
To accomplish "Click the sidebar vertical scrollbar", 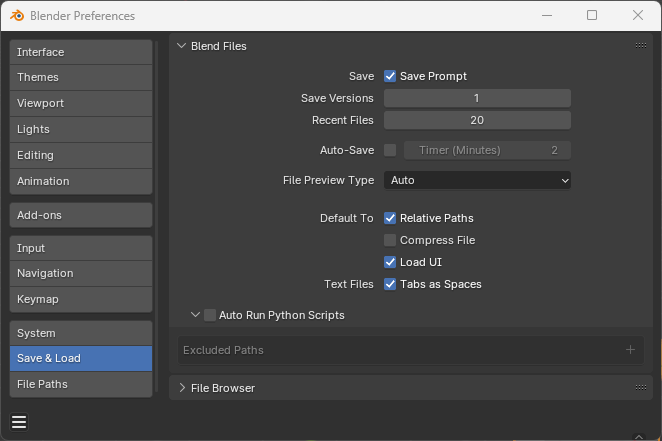I will [157, 216].
